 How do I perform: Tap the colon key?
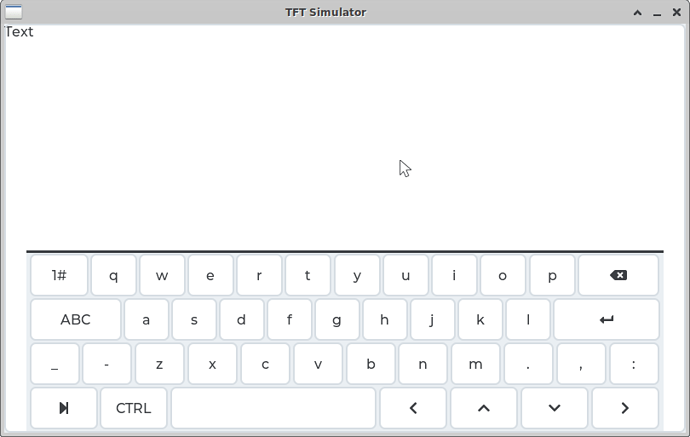click(x=634, y=364)
